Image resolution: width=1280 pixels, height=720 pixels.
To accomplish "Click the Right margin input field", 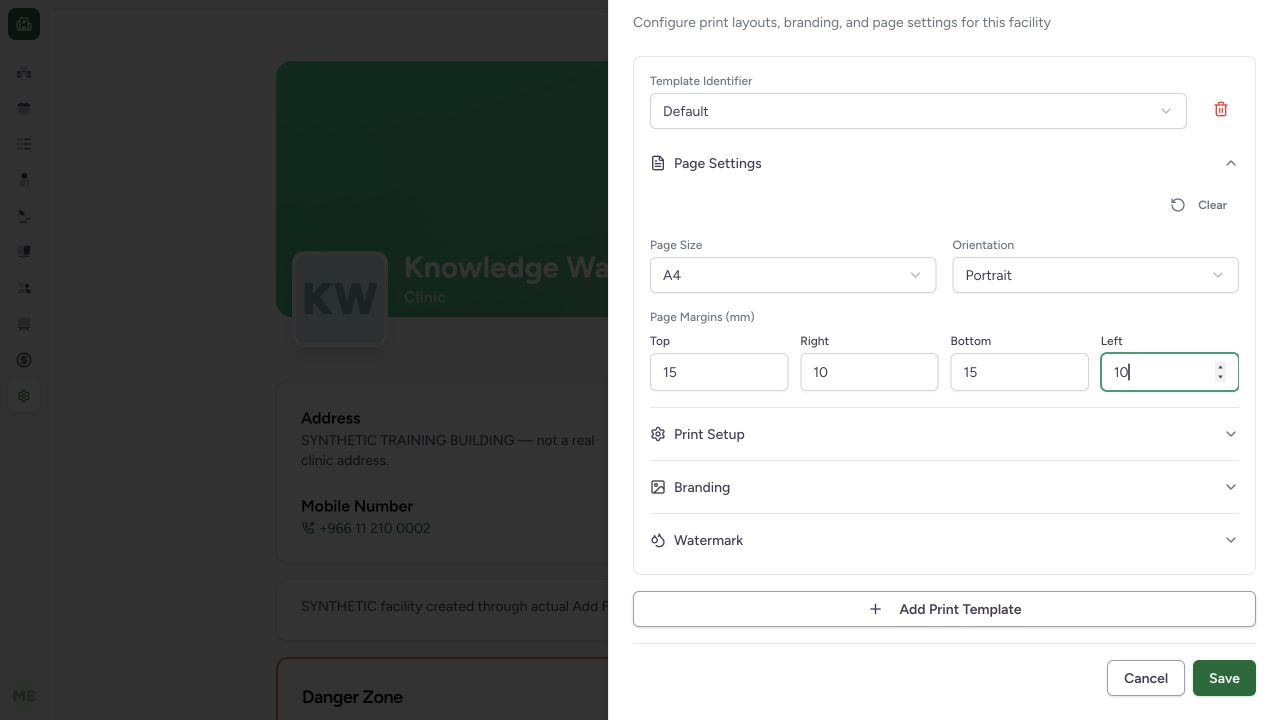I will (x=869, y=372).
